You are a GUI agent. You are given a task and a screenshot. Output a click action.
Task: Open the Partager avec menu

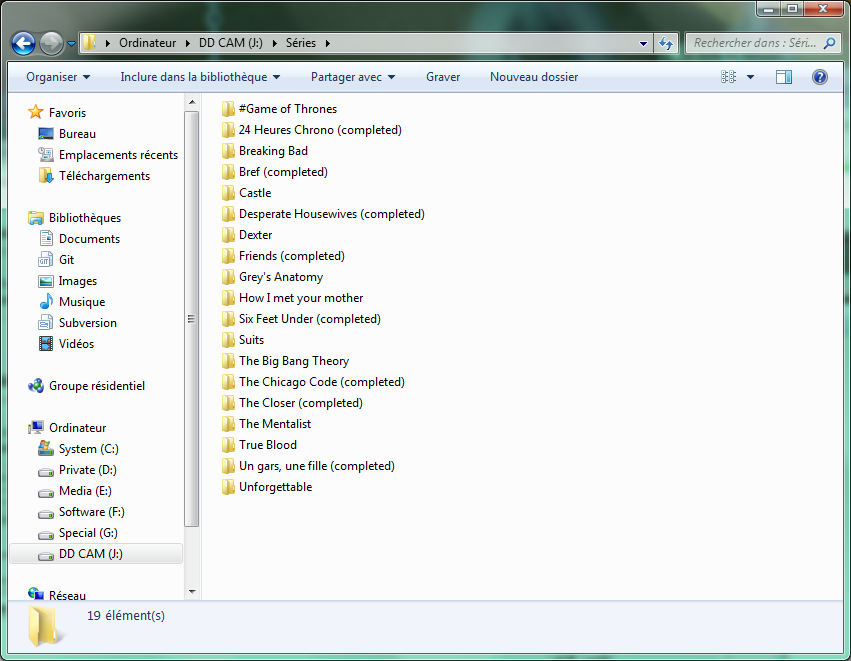[352, 77]
